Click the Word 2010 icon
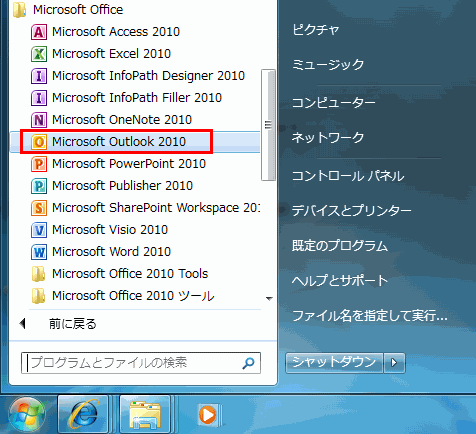The height and width of the screenshot is (434, 476). tap(39, 252)
